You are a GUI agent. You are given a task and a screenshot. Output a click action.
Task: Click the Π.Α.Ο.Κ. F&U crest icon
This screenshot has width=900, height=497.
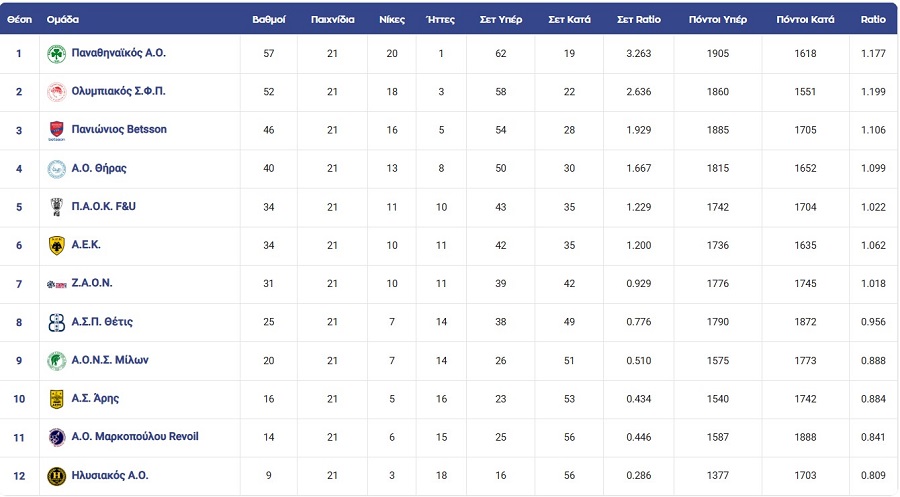click(57, 207)
